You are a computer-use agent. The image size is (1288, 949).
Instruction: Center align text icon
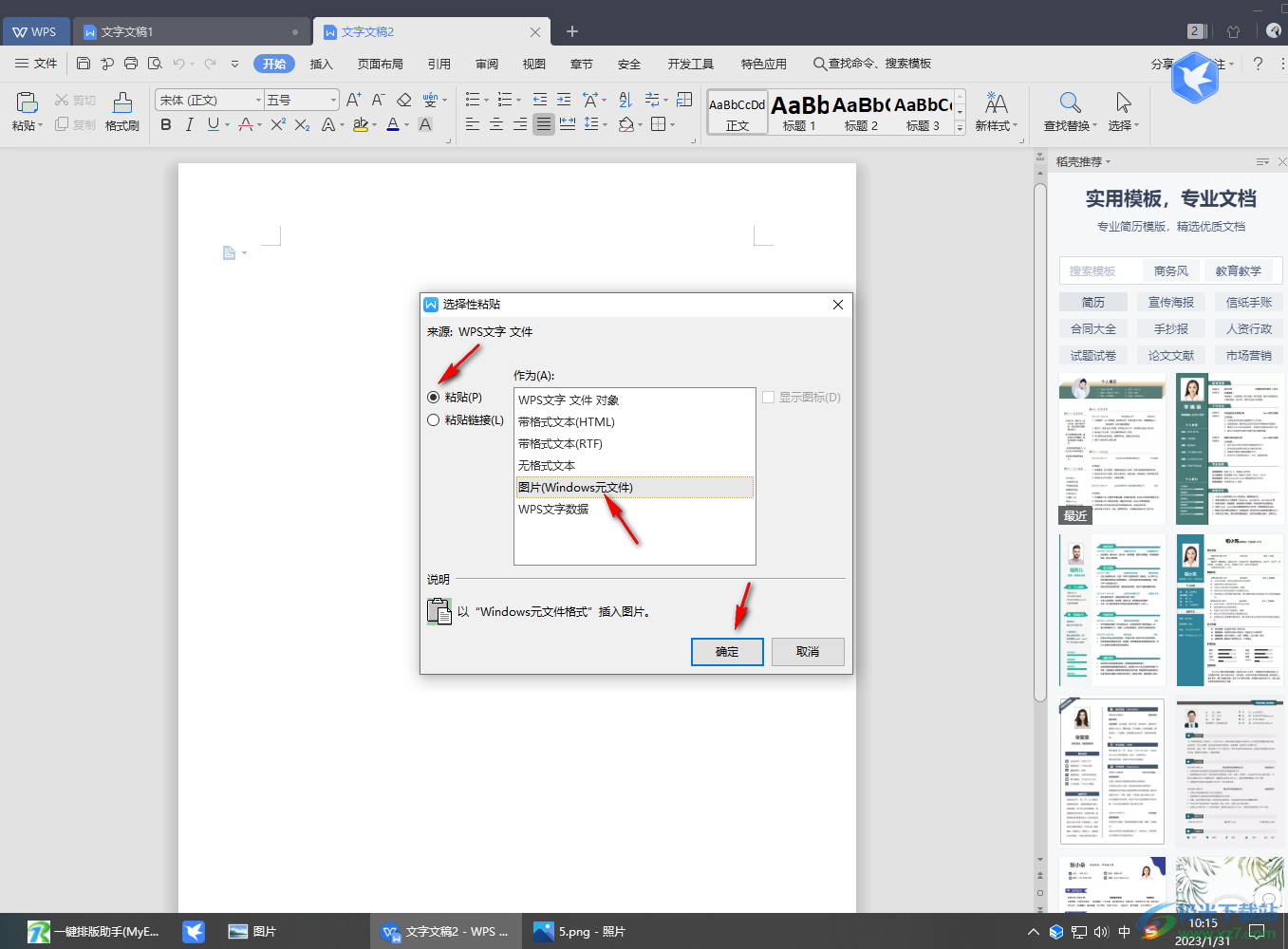click(496, 124)
